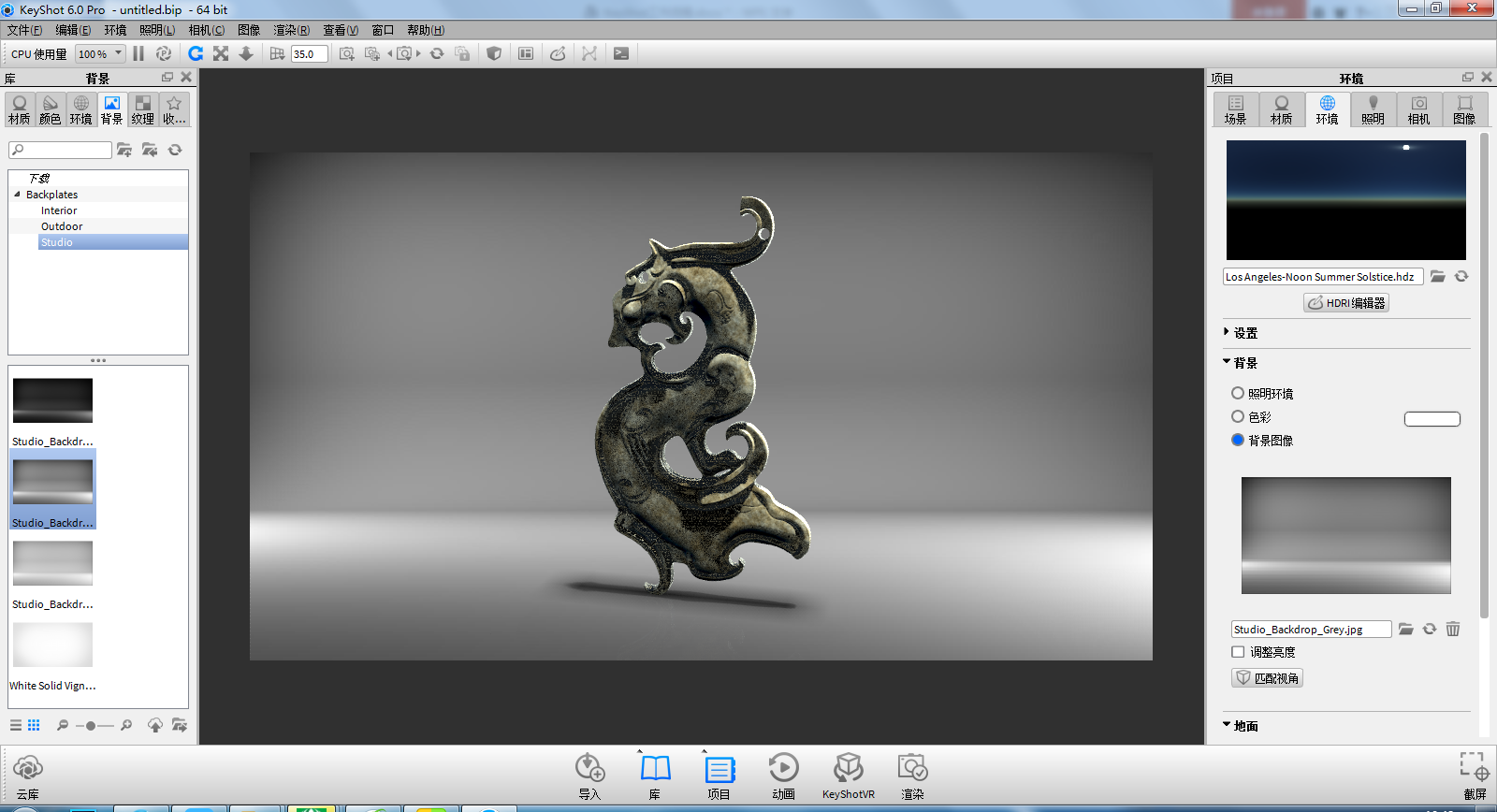This screenshot has width=1497, height=812.
Task: Select the White Solid Vignette backplate thumbnail
Action: (x=52, y=645)
